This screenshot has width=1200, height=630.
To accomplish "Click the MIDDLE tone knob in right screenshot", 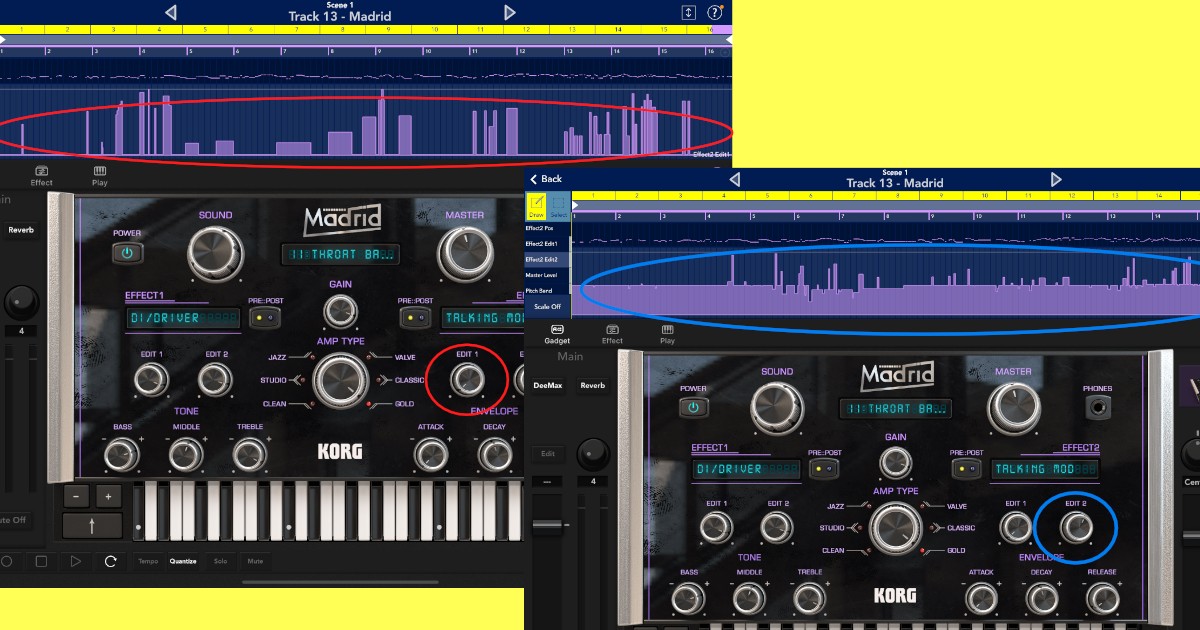I will tap(748, 599).
